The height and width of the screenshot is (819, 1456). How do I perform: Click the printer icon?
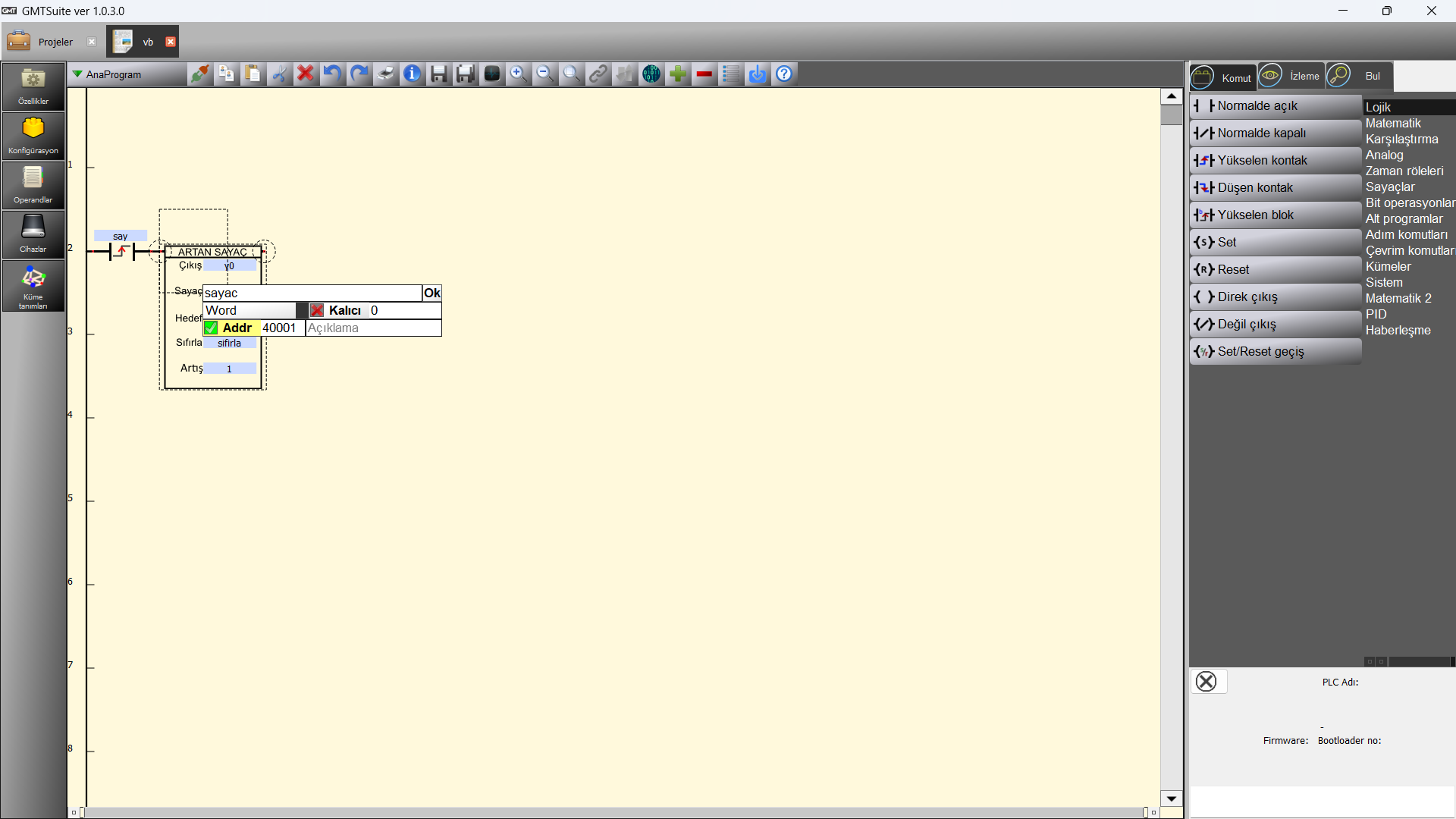click(x=385, y=74)
